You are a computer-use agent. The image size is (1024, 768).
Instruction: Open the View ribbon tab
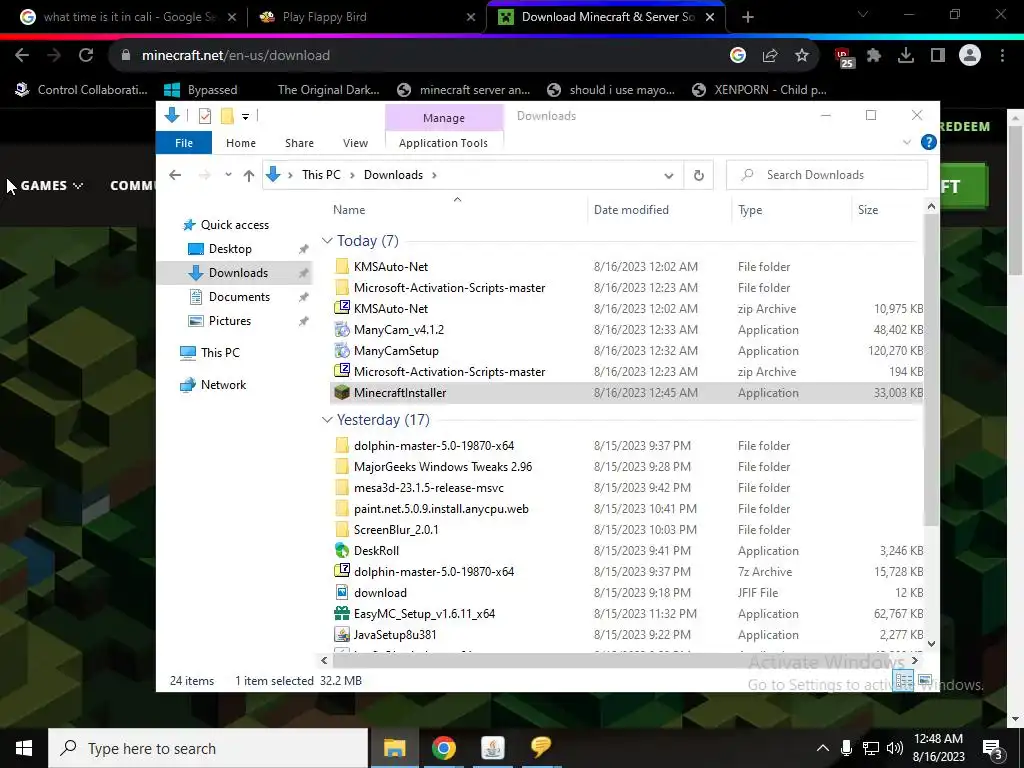tap(355, 143)
